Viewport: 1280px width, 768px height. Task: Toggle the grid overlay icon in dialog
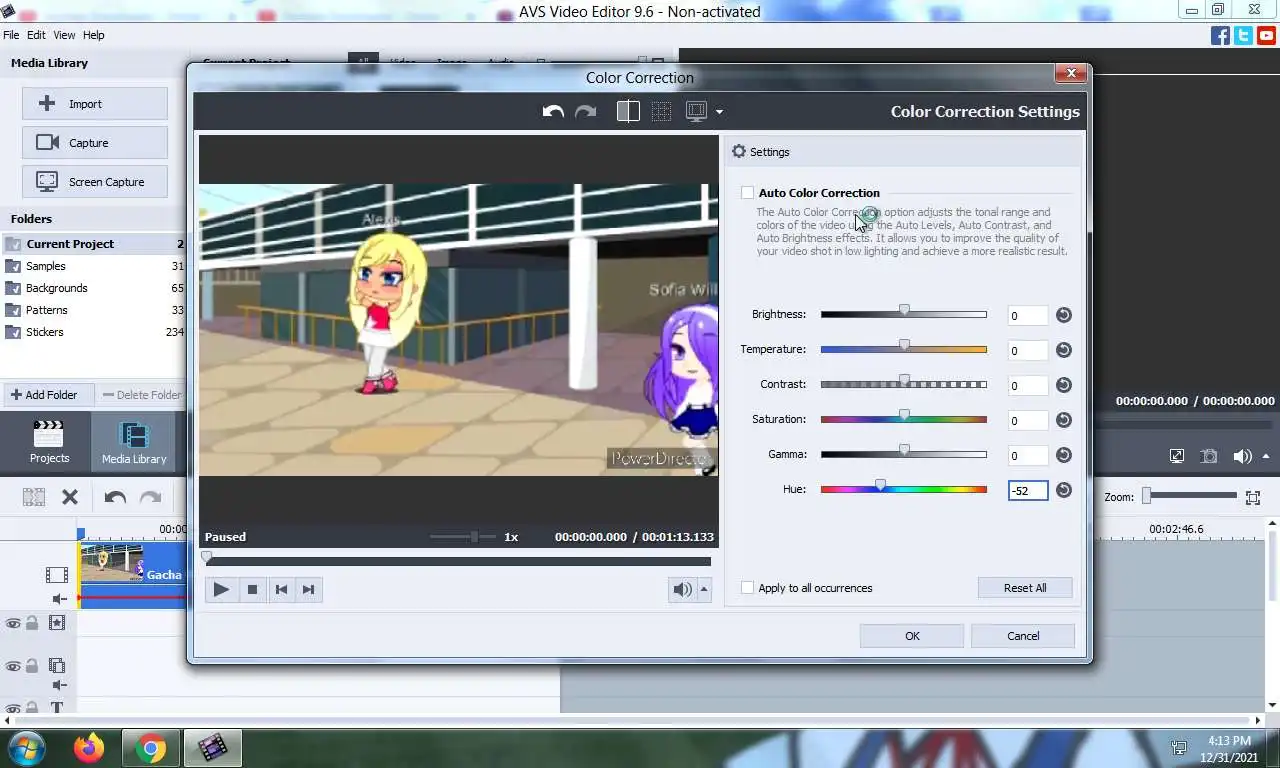[x=661, y=112]
